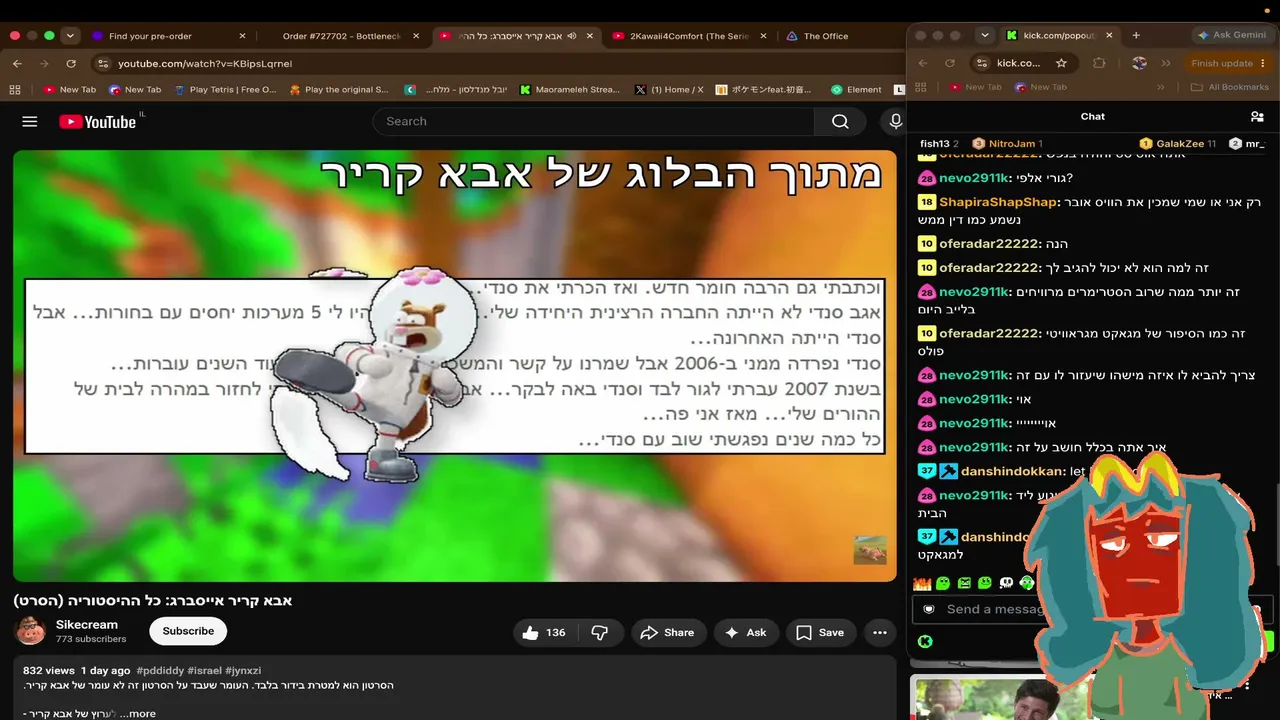Click fish13 in the chat leaderboard

tap(939, 144)
